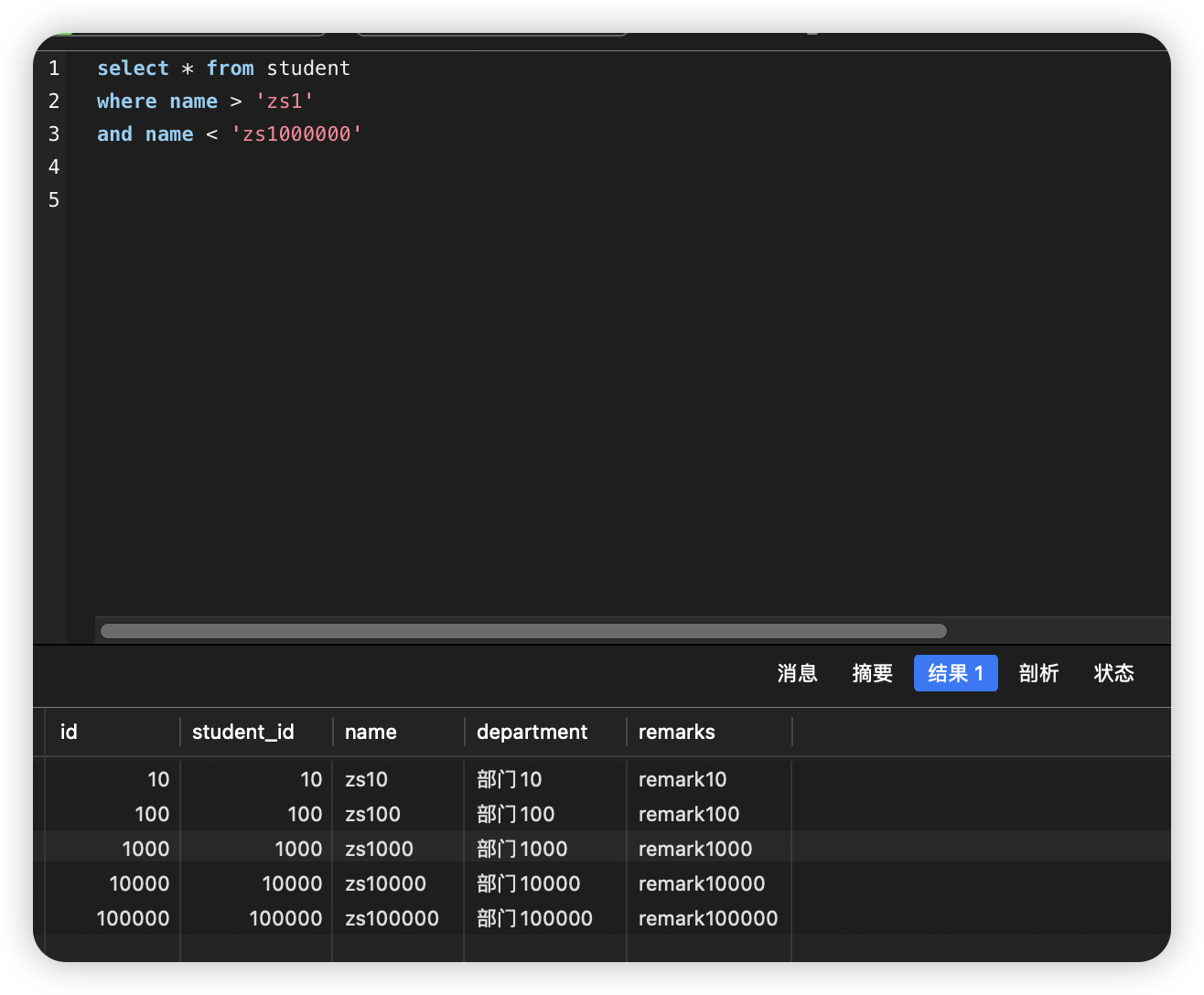Select the remarks cell remark100000

708,918
